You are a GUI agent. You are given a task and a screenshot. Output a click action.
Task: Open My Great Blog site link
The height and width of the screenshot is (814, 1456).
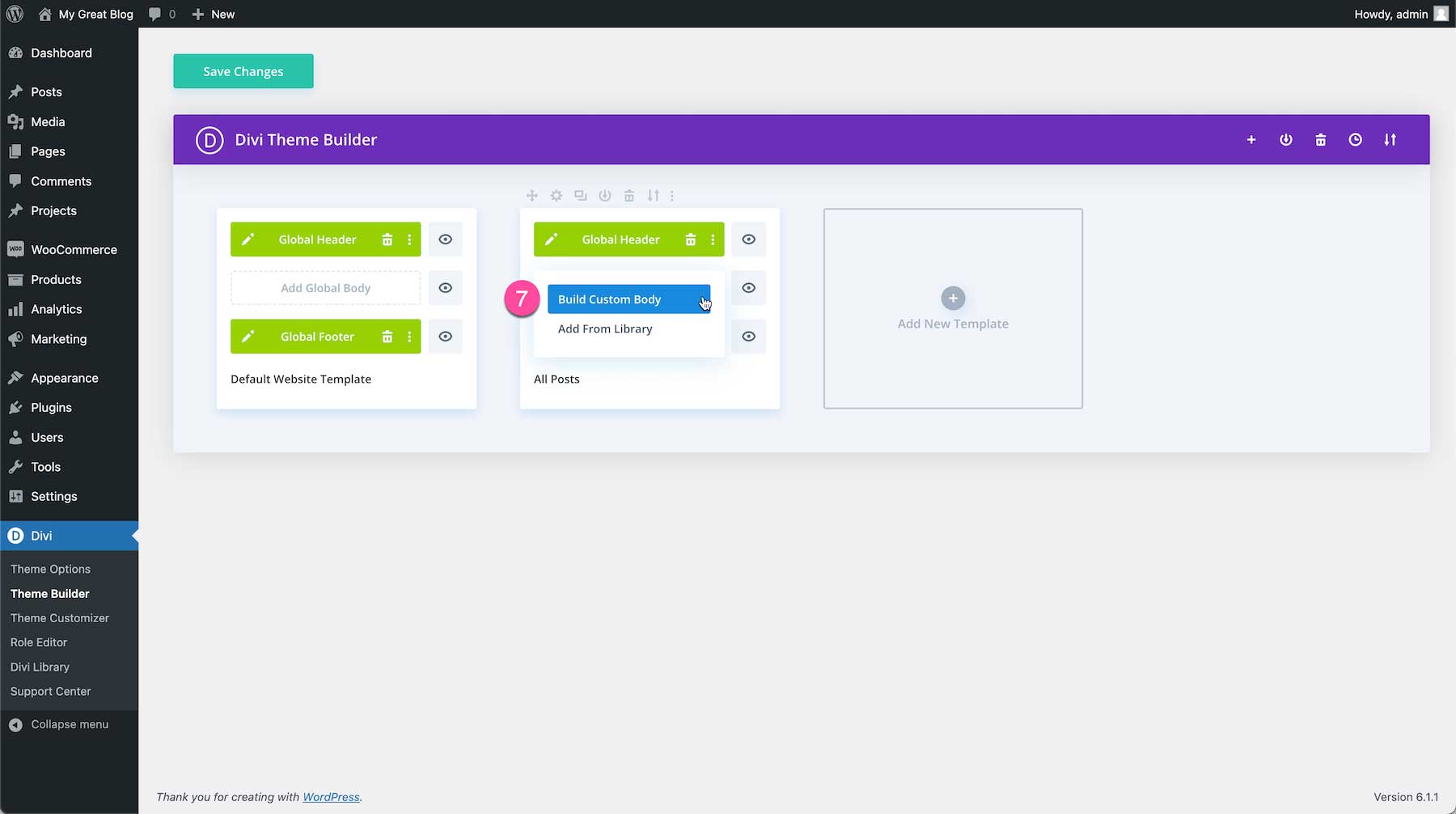click(86, 14)
